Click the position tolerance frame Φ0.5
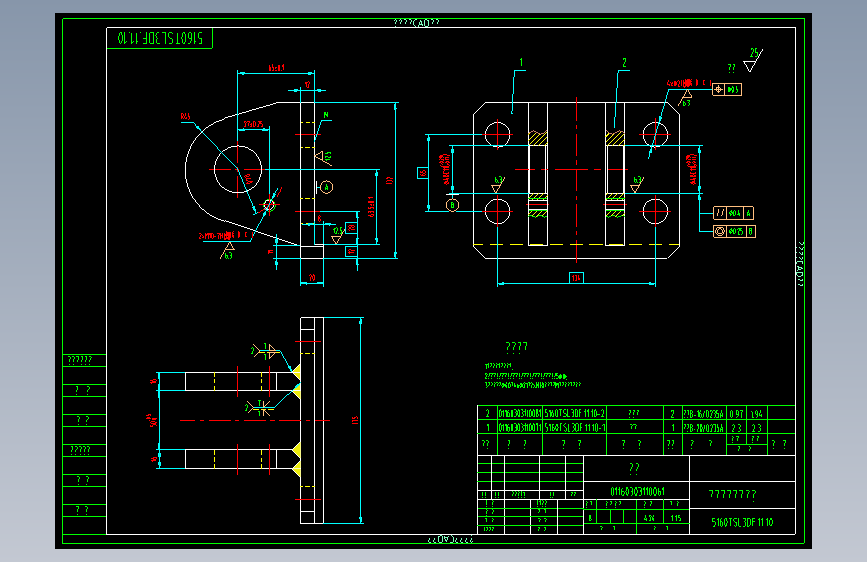The height and width of the screenshot is (562, 867). [x=727, y=89]
